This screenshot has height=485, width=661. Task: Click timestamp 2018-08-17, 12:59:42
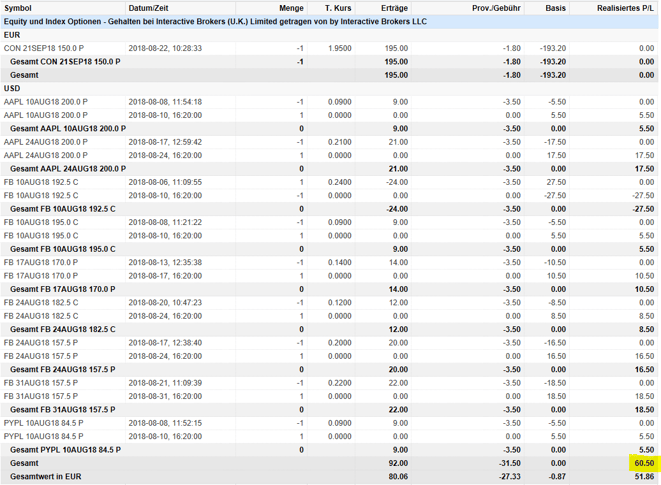[165, 142]
